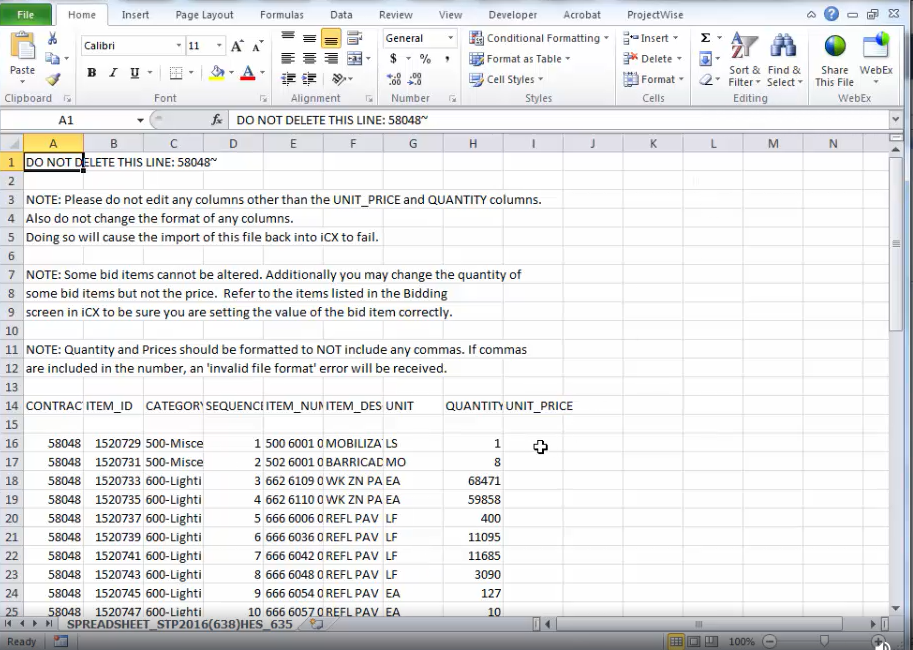Image resolution: width=913 pixels, height=650 pixels.
Task: Apply Accounting dollar format
Action: coord(394,58)
